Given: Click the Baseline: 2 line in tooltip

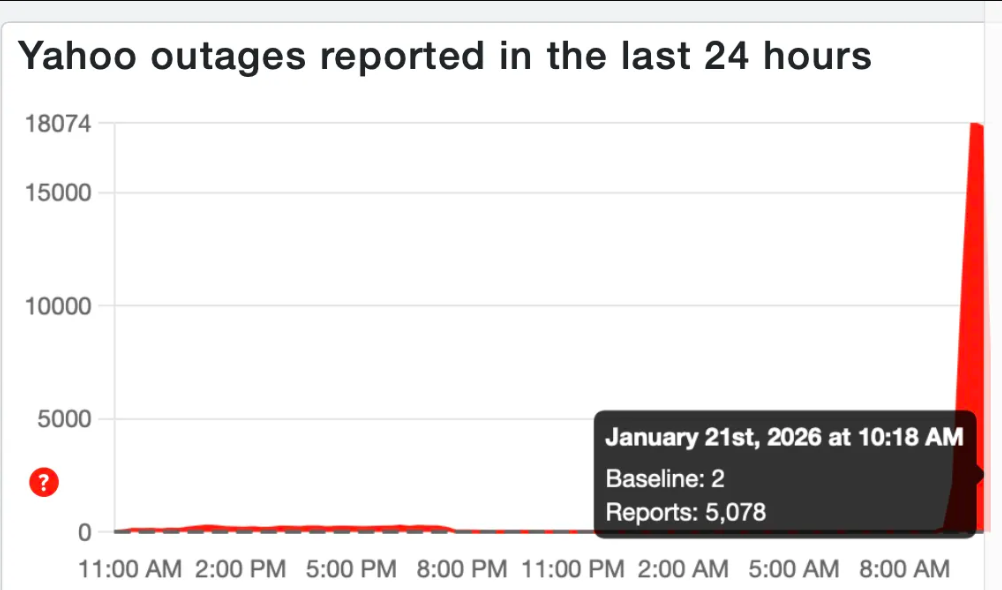Looking at the screenshot, I should pyautogui.click(x=665, y=480).
